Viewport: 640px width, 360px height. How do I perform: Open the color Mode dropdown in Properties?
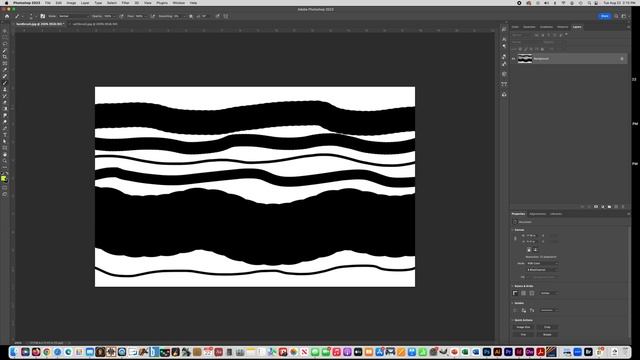pyautogui.click(x=542, y=263)
